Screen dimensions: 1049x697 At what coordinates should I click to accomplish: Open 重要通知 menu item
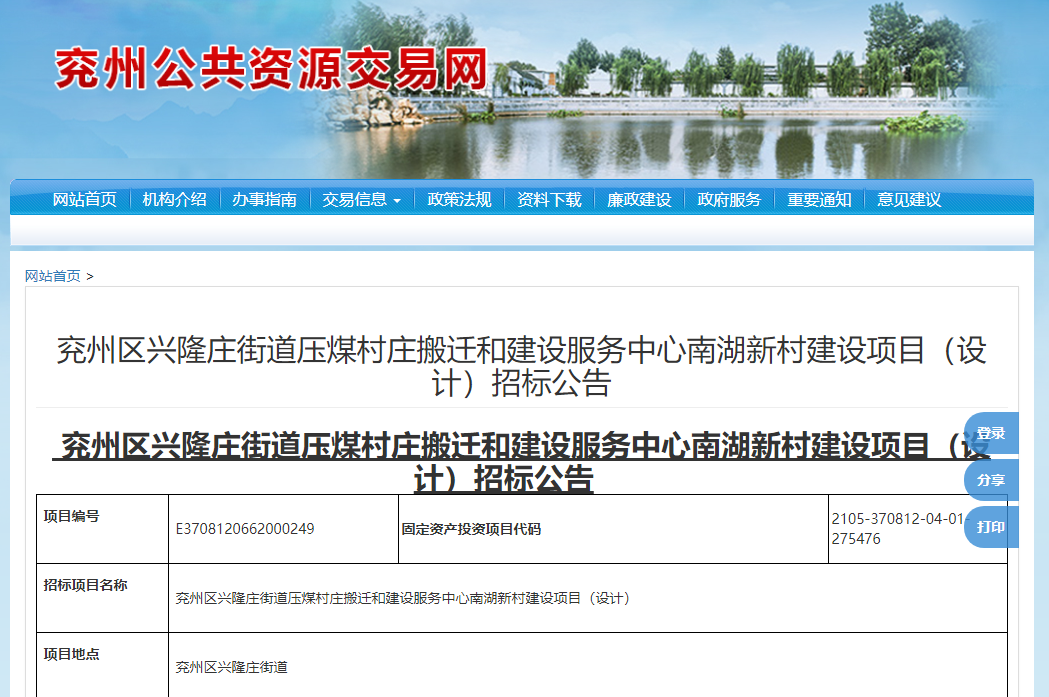pos(820,199)
